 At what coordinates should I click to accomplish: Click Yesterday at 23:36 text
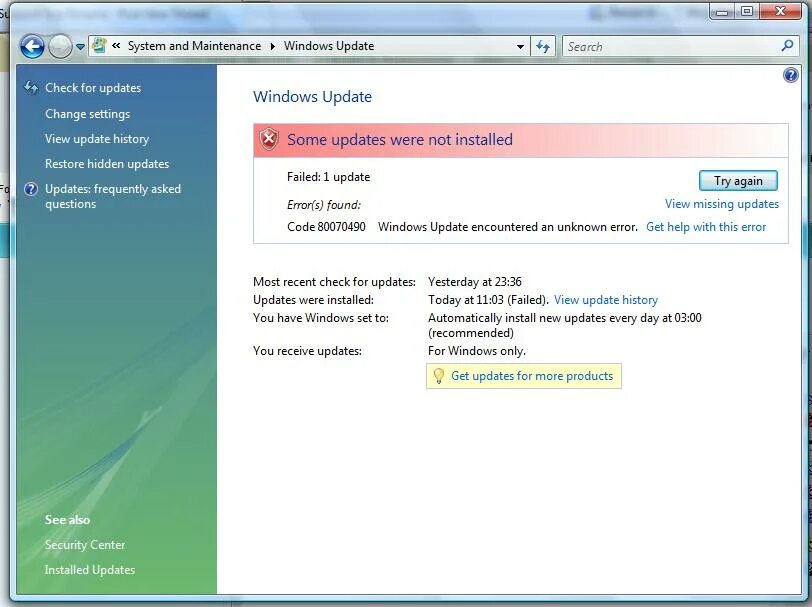click(x=474, y=282)
